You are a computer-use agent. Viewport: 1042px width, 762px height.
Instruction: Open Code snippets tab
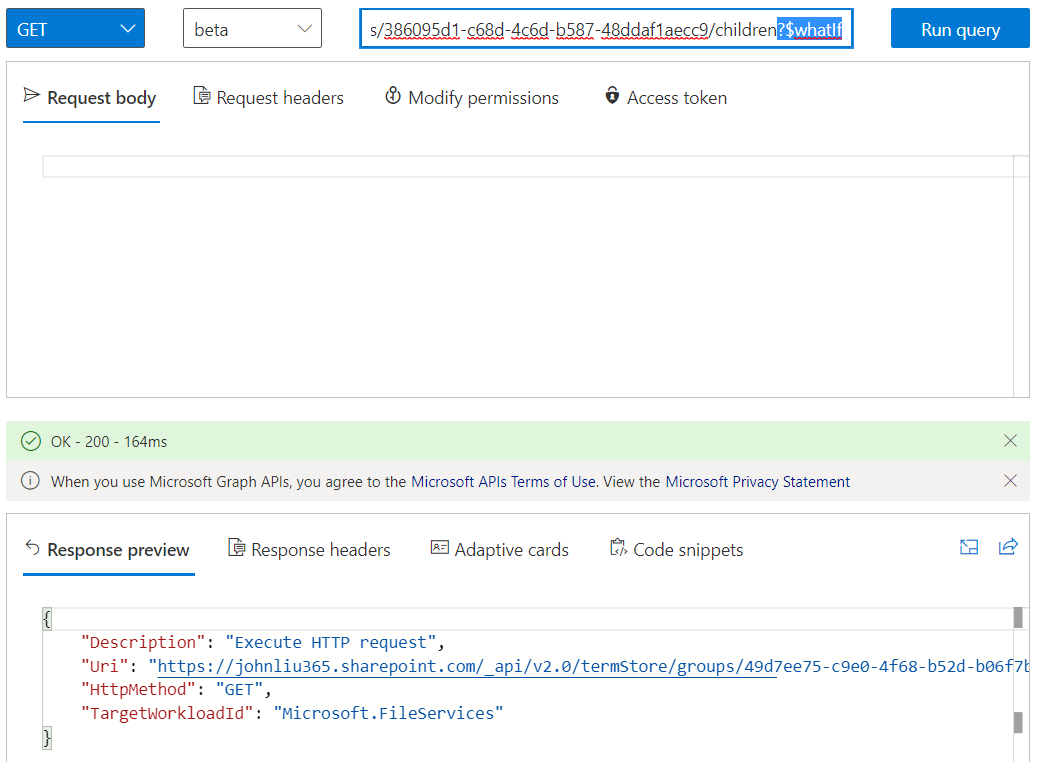tap(677, 549)
